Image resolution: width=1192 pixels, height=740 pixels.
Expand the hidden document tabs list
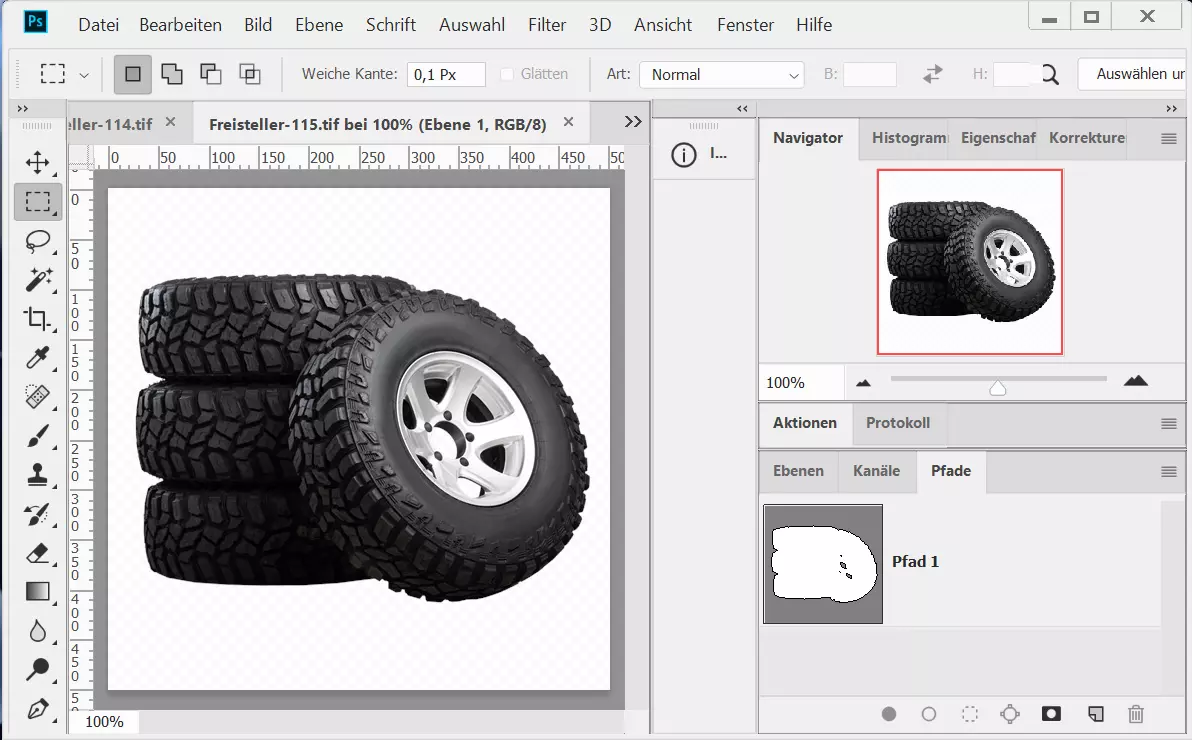632,122
